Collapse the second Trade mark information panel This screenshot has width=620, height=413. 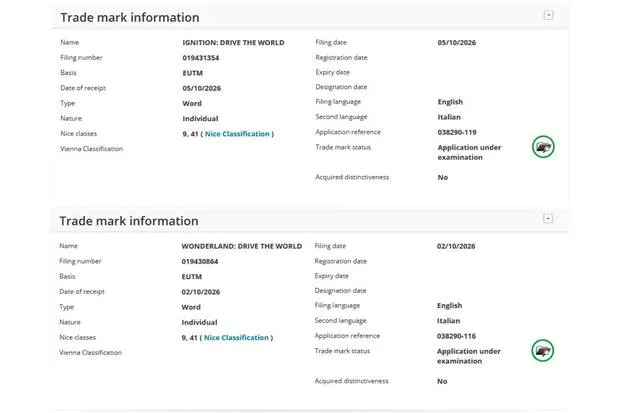coord(548,218)
